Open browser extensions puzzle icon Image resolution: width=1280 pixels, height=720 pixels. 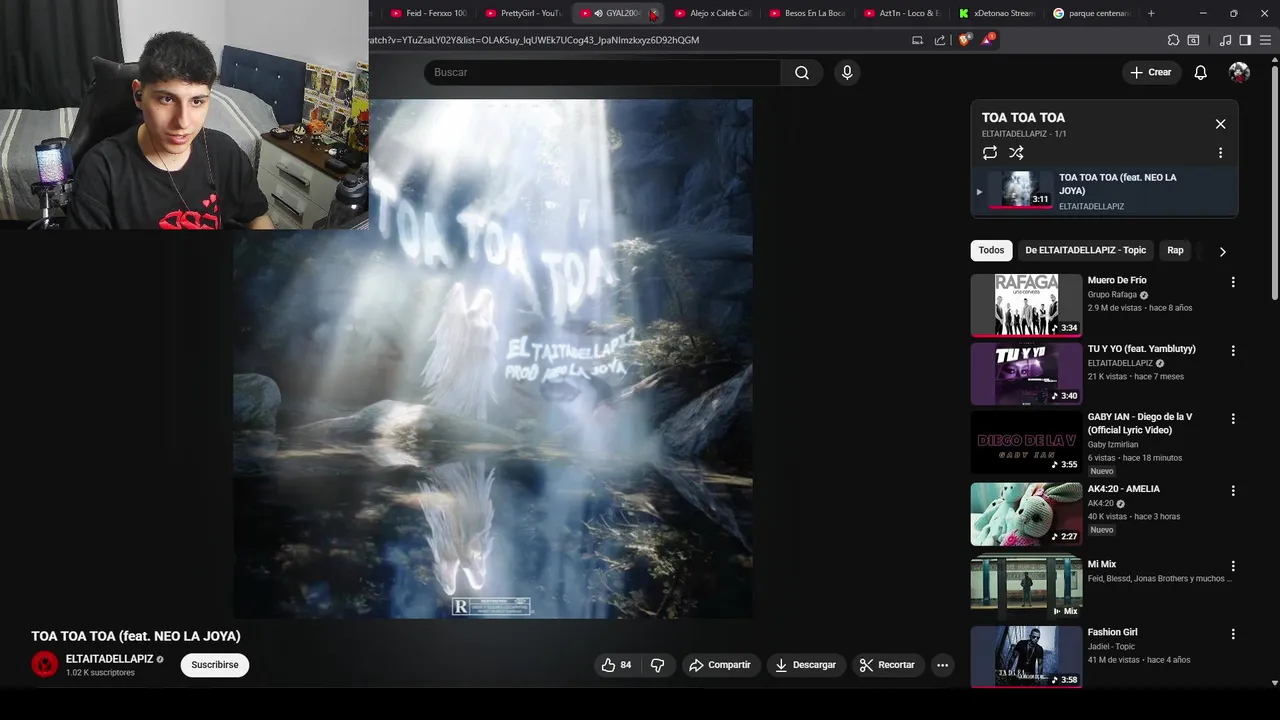tap(1173, 40)
